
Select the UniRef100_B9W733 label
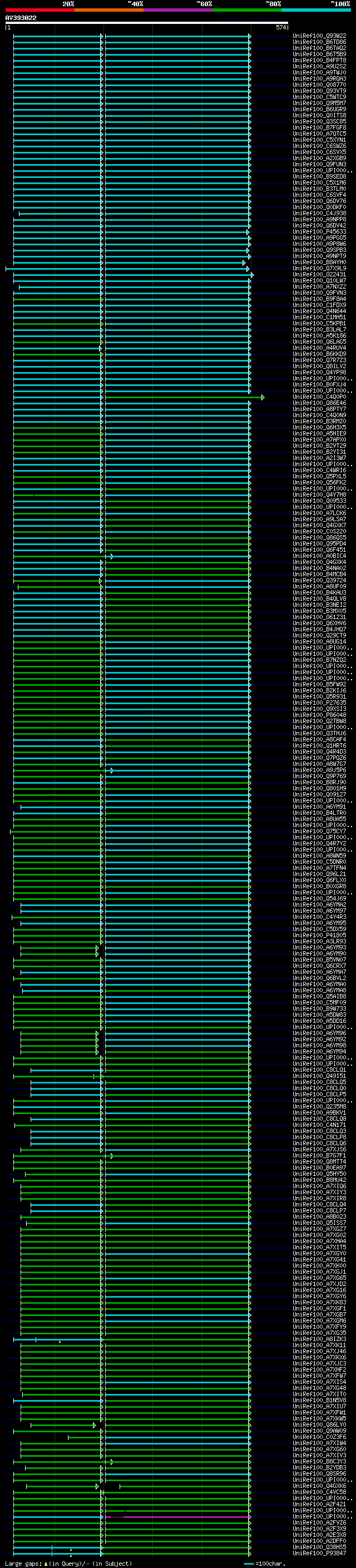(319, 1008)
